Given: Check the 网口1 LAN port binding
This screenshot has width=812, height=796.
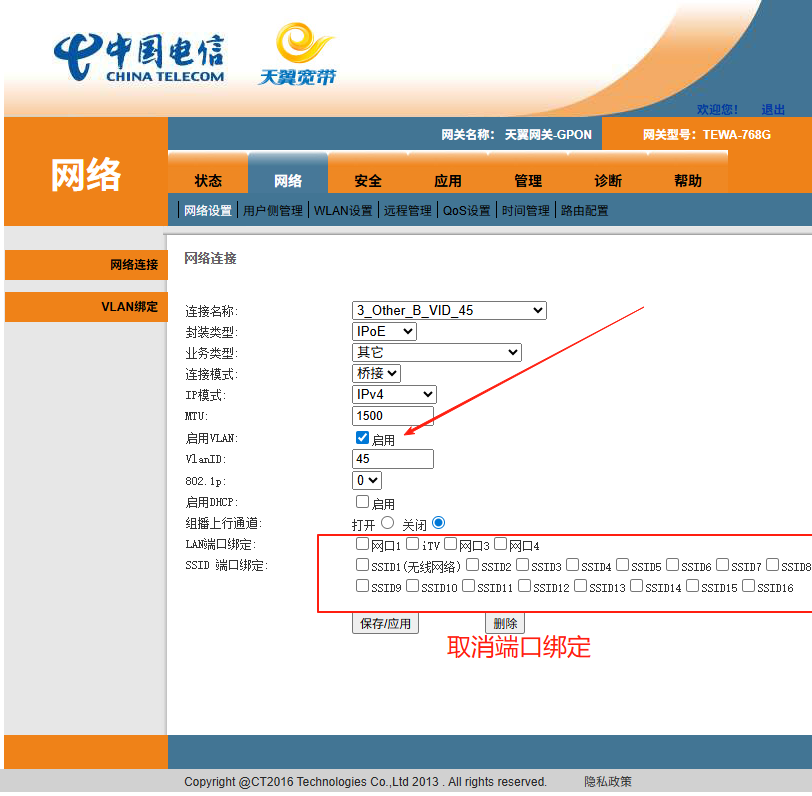Looking at the screenshot, I should coord(362,544).
